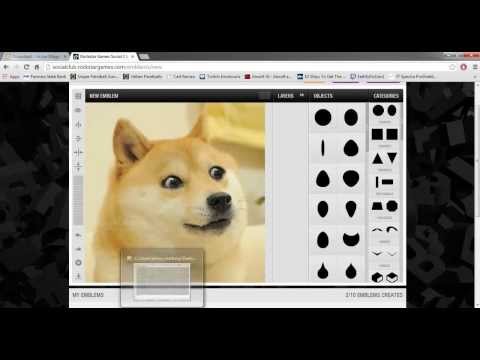
Task: Toggle the small icon next to Layers header
Action: coord(302,95)
